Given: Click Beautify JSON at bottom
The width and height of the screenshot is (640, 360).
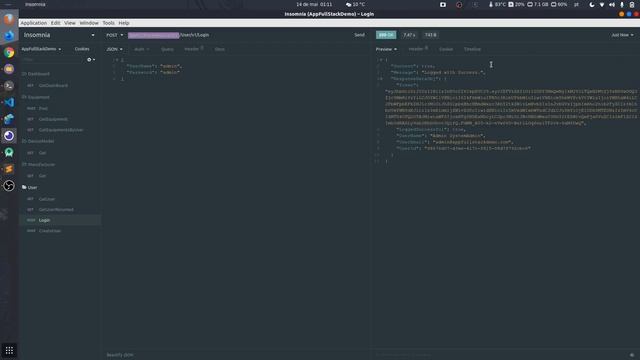Looking at the screenshot, I should pos(120,355).
